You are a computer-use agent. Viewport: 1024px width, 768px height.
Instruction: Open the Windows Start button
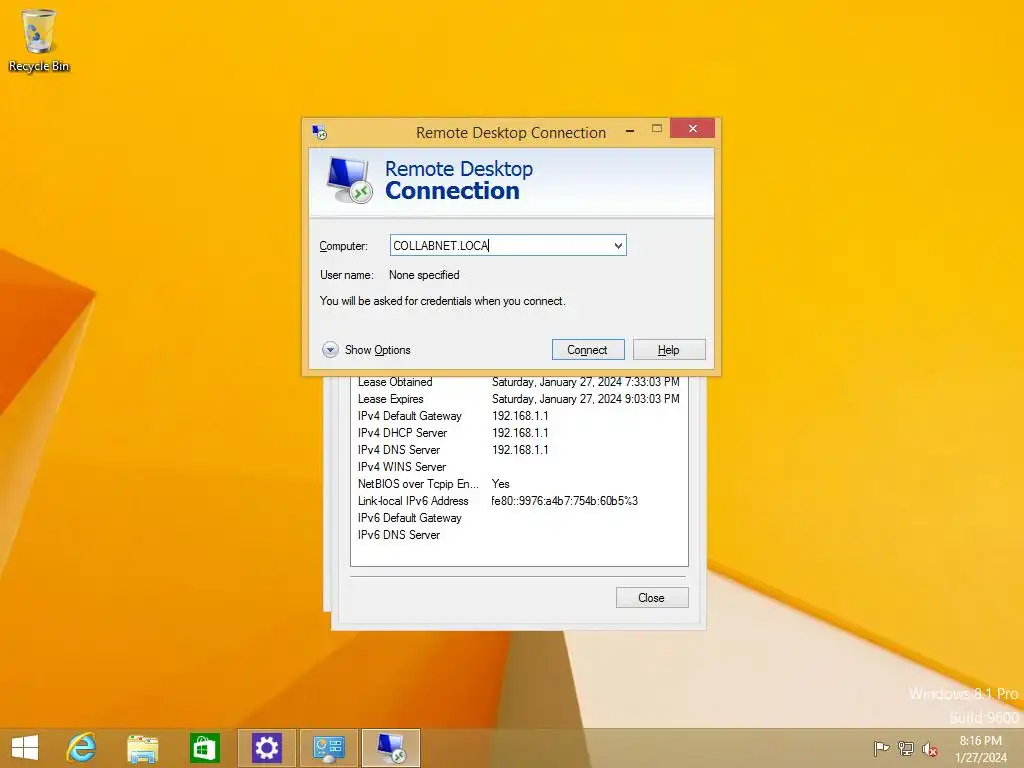pyautogui.click(x=25, y=748)
